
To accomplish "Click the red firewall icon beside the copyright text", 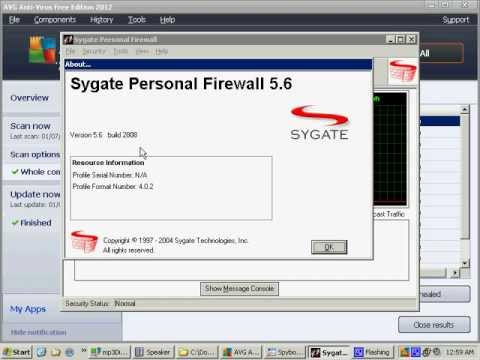I will pyautogui.click(x=84, y=242).
